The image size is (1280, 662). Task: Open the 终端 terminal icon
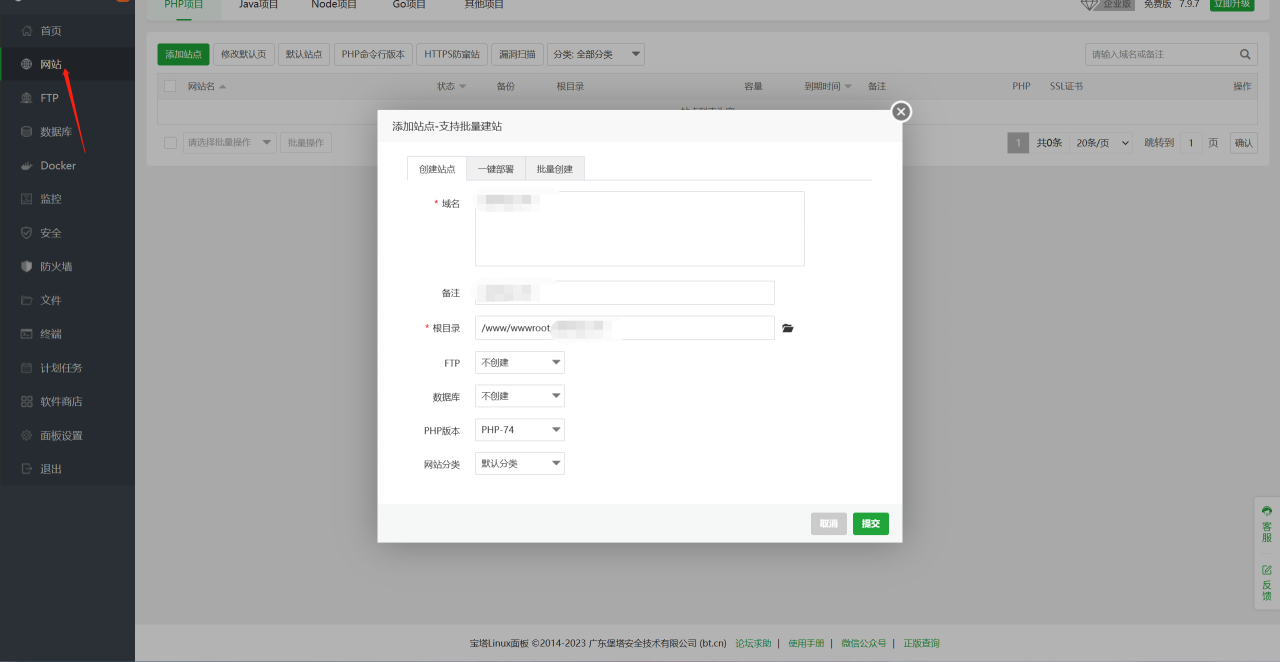coord(26,334)
